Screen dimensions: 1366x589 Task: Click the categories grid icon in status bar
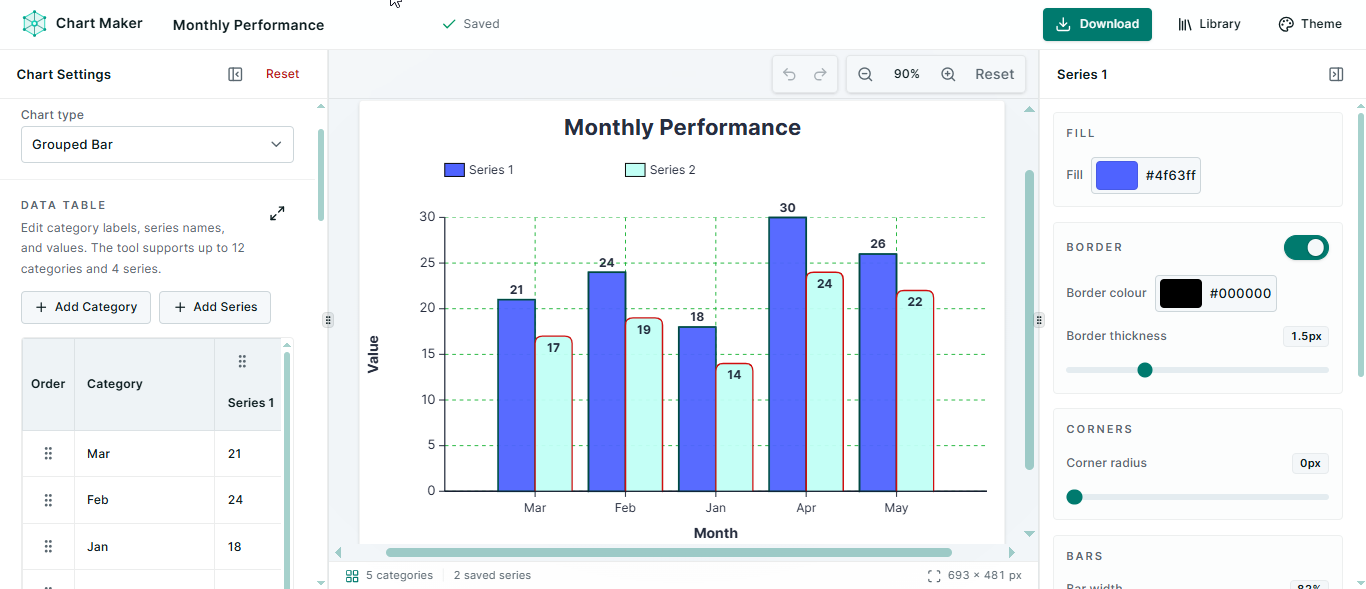352,576
